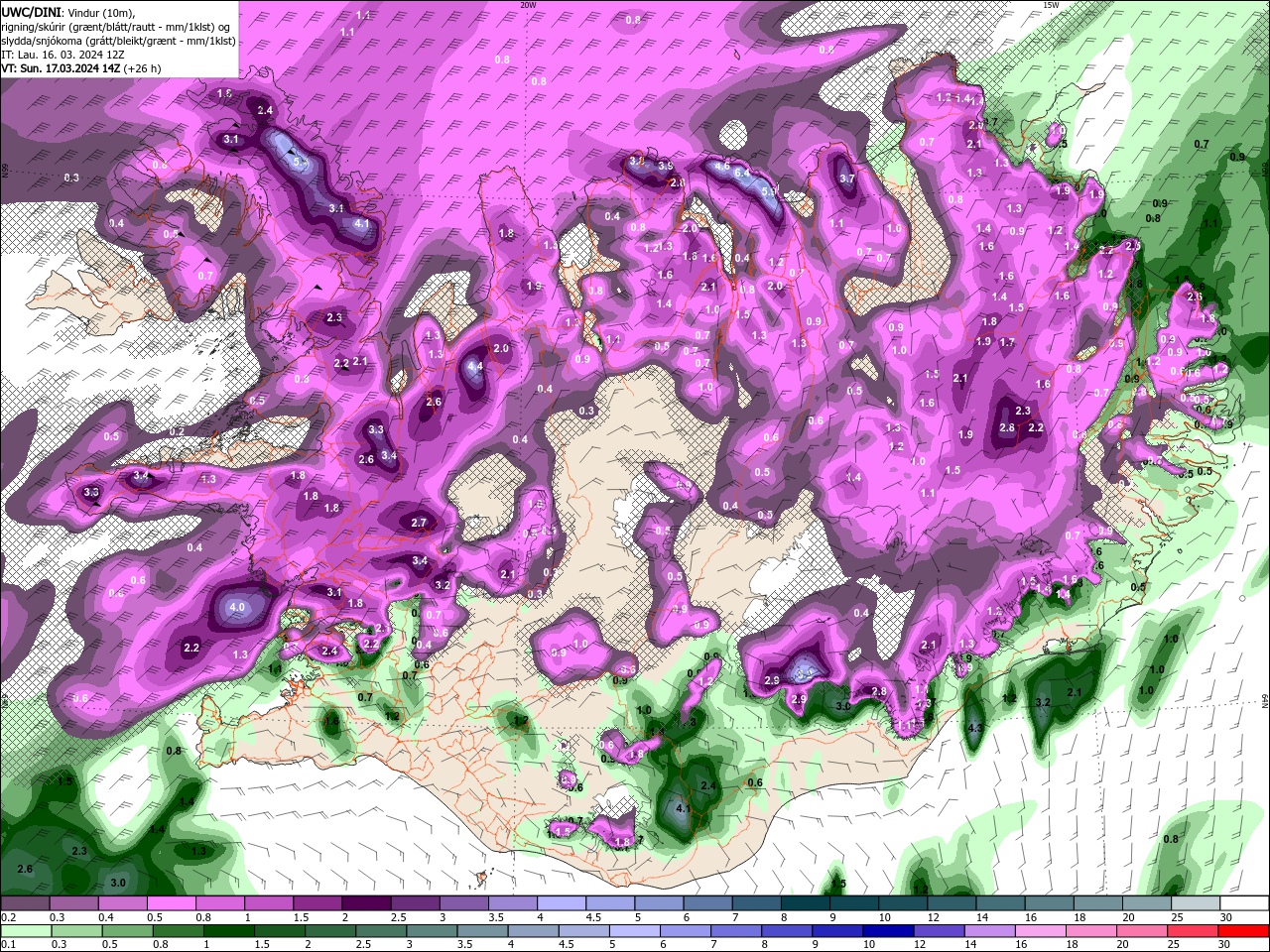
Task: Click the 3.7 precipitation value on the map
Action: click(846, 179)
